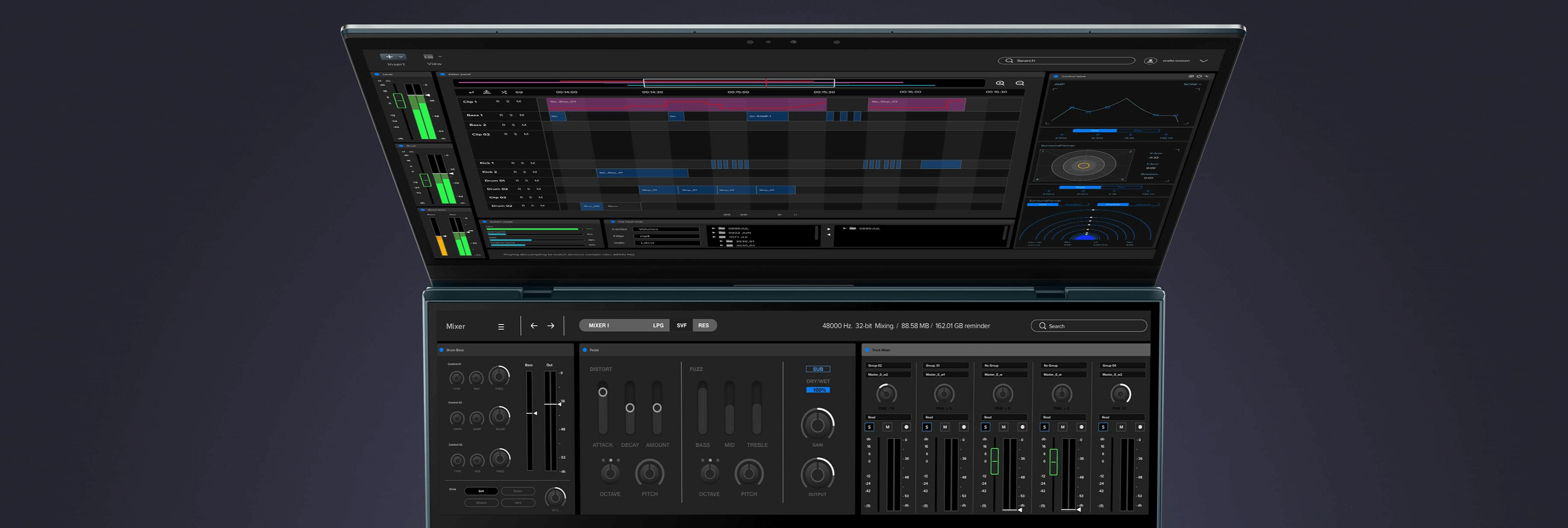Expand the Insert dropdown arrow
1568x528 pixels.
pyautogui.click(x=401, y=57)
